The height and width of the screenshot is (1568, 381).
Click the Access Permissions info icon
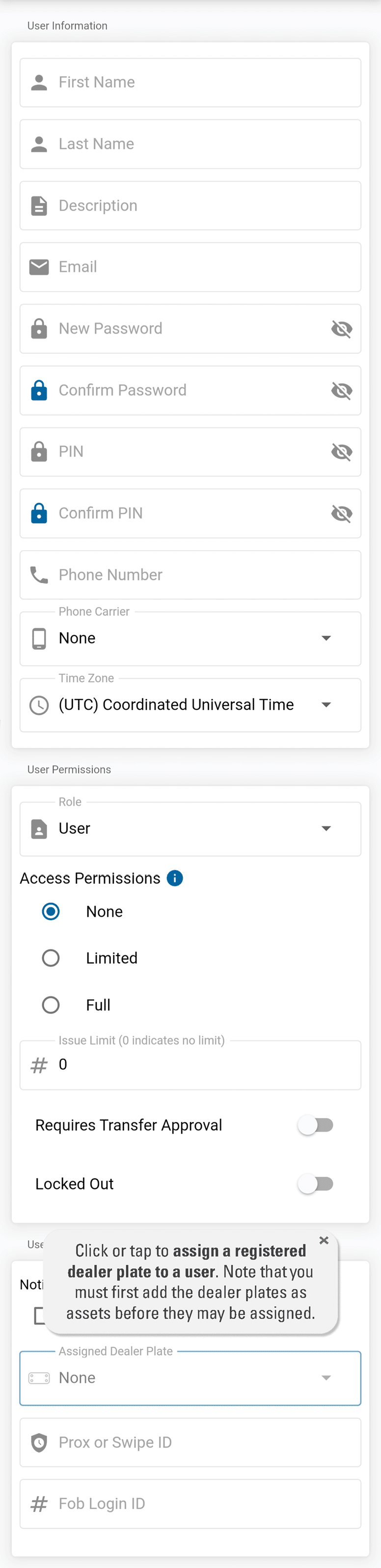point(175,878)
